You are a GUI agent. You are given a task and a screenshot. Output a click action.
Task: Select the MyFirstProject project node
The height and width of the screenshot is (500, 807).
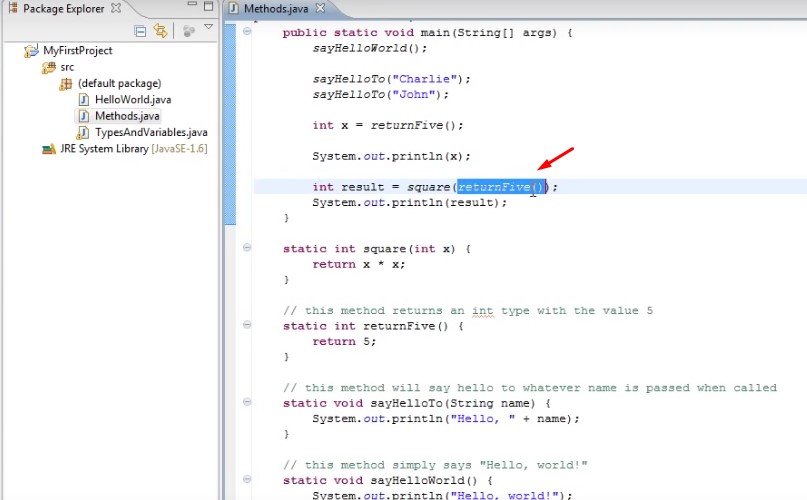tap(77, 50)
